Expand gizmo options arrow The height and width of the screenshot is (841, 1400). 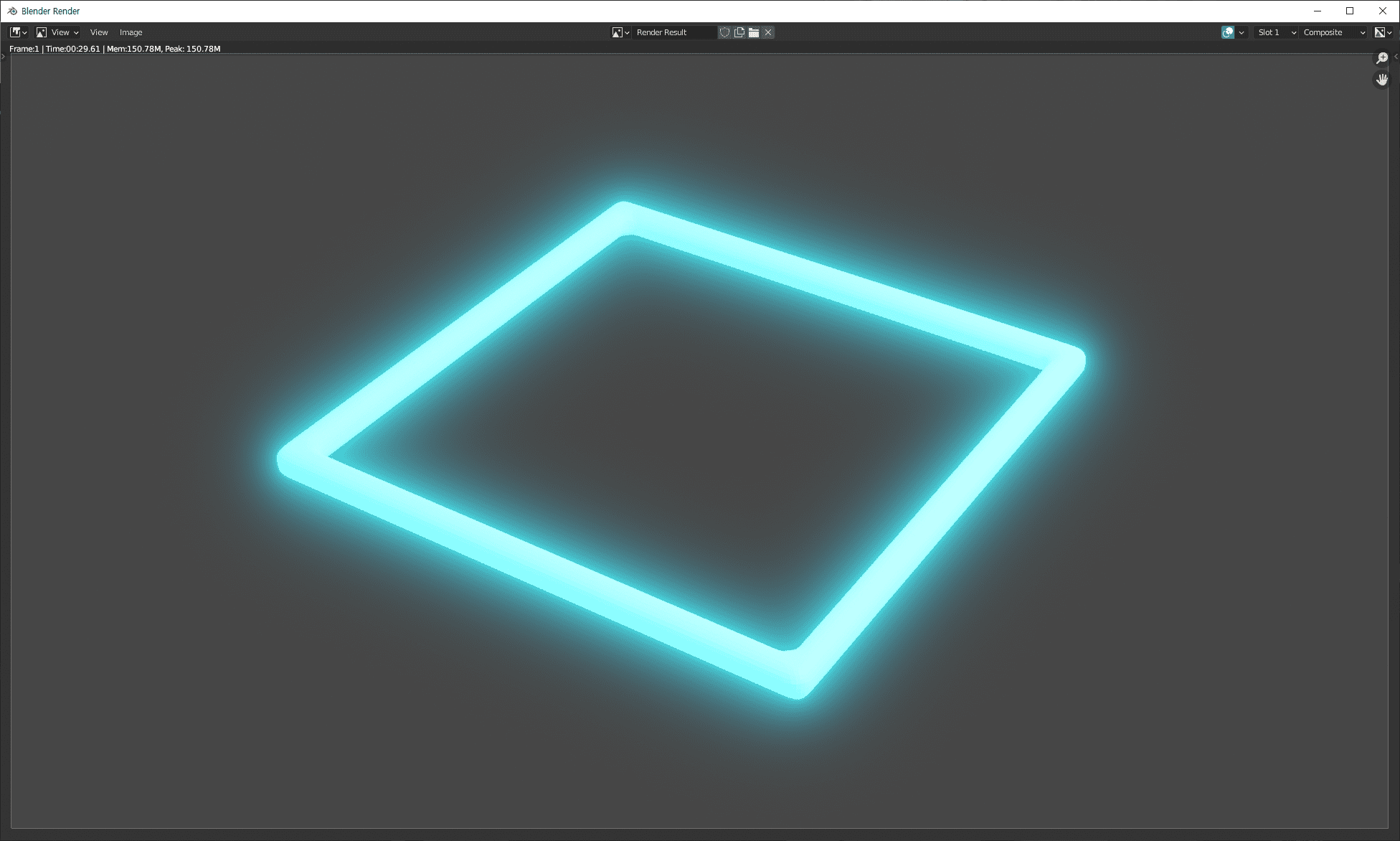click(1241, 32)
